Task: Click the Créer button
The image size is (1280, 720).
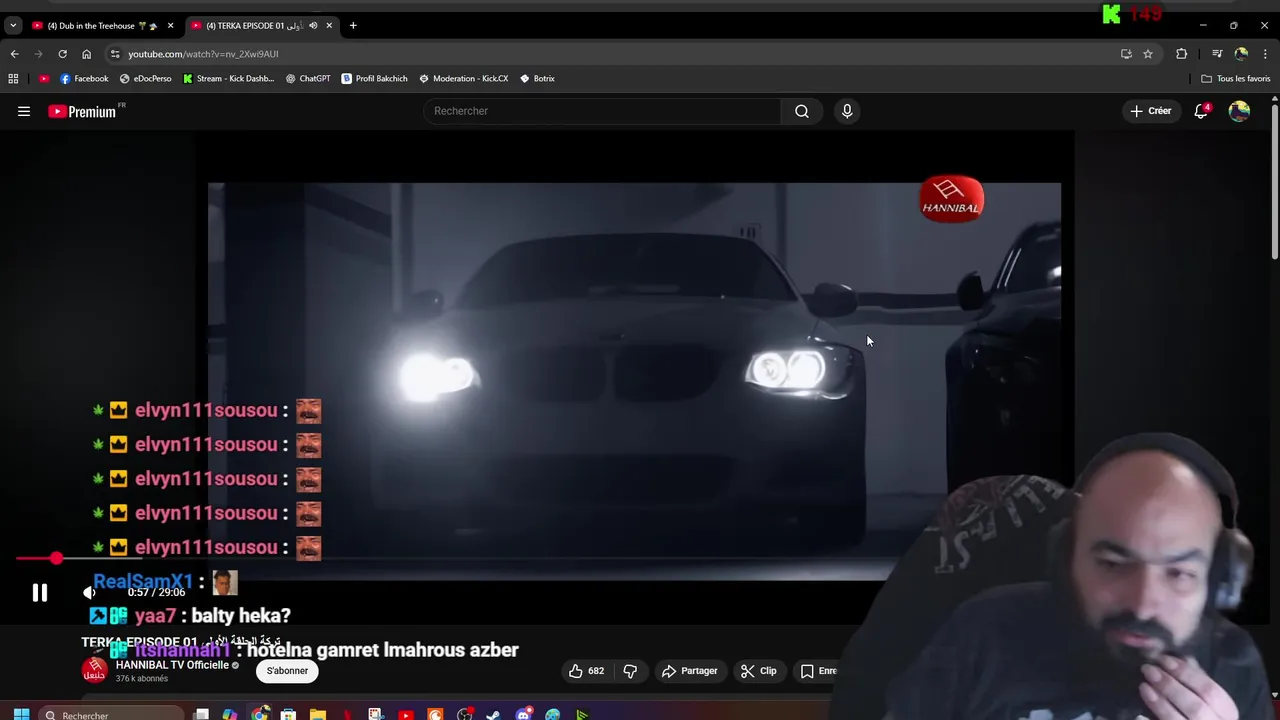Action: [1150, 111]
